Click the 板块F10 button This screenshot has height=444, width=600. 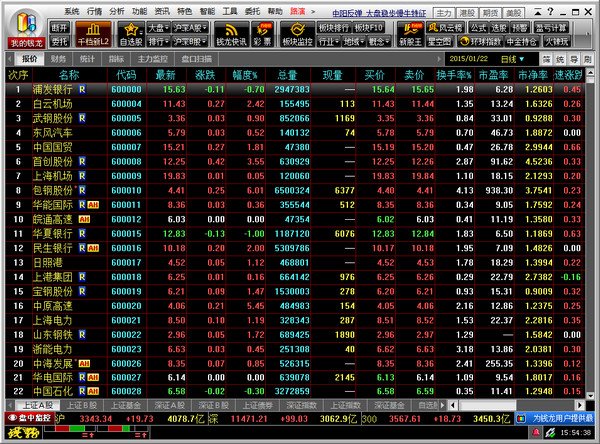click(368, 28)
